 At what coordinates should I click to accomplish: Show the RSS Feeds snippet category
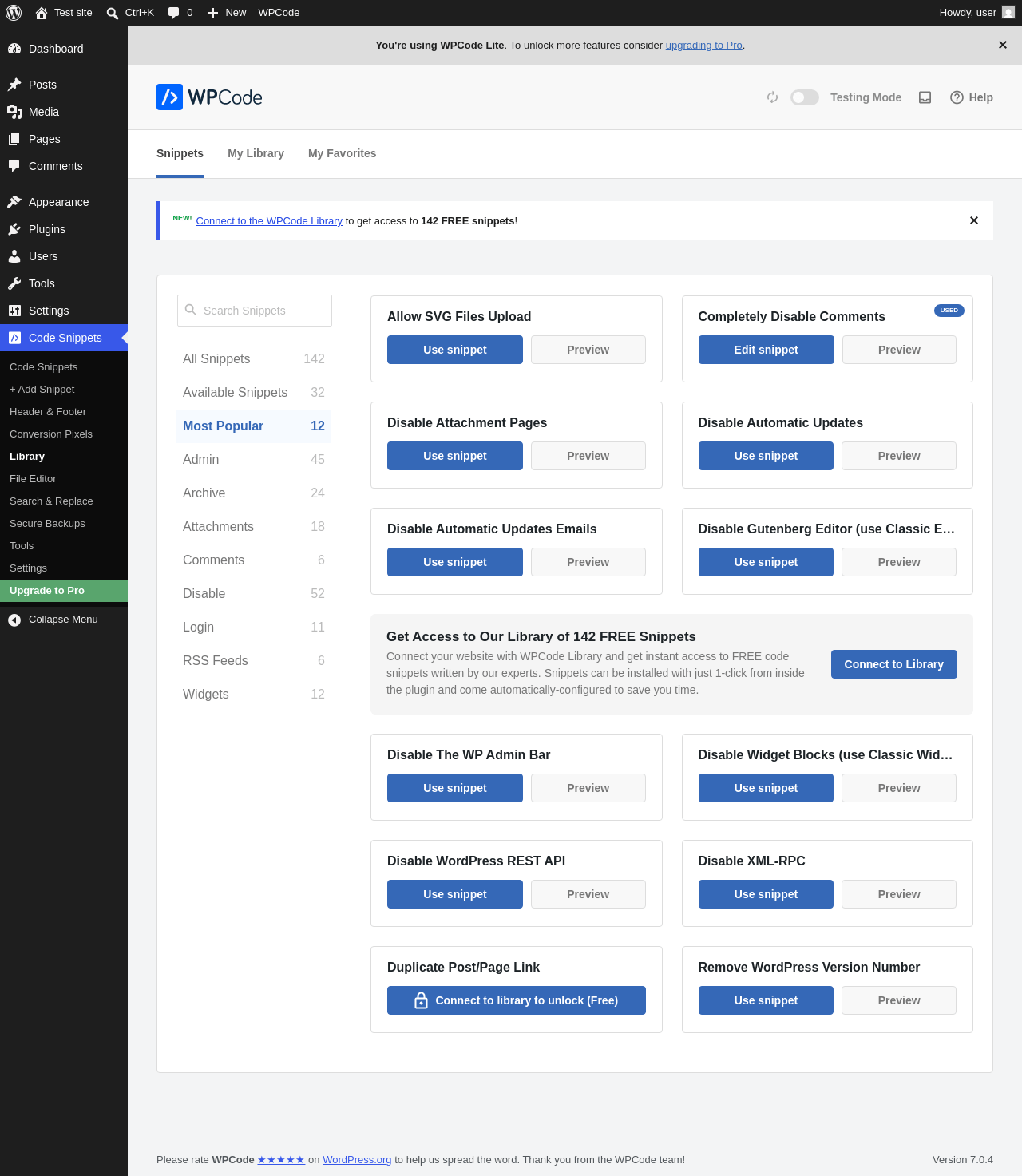tap(254, 661)
